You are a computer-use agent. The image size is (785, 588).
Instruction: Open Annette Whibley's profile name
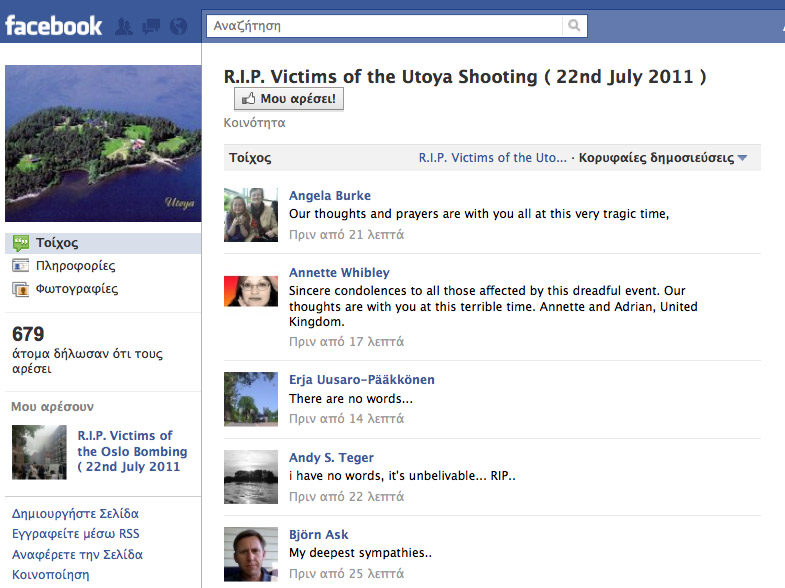(339, 273)
